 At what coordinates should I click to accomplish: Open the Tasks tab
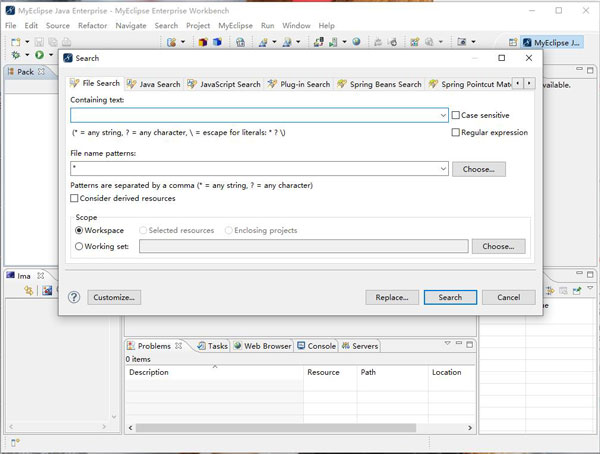[x=213, y=346]
